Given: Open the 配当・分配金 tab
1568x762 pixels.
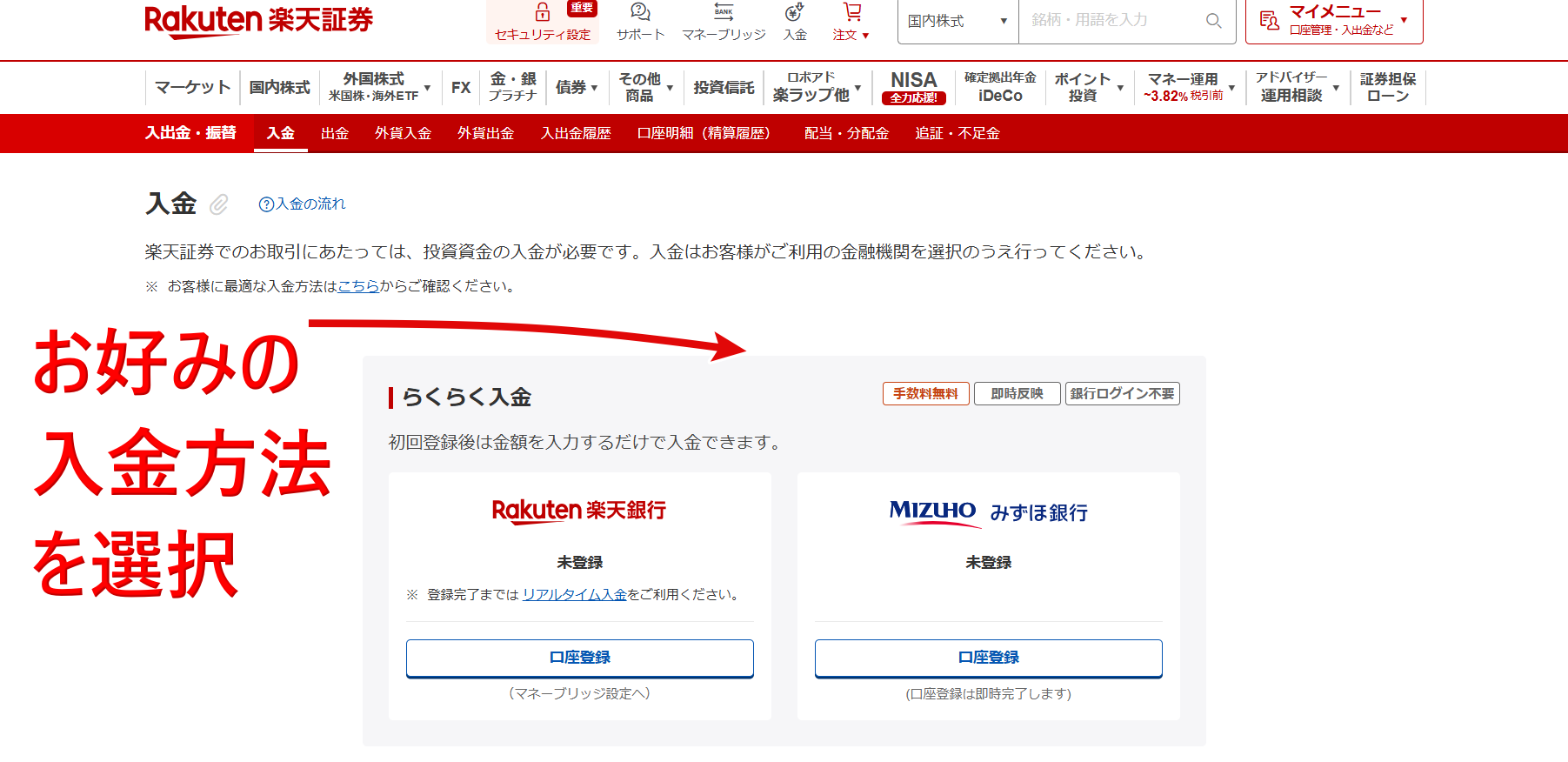Looking at the screenshot, I should coord(846,133).
